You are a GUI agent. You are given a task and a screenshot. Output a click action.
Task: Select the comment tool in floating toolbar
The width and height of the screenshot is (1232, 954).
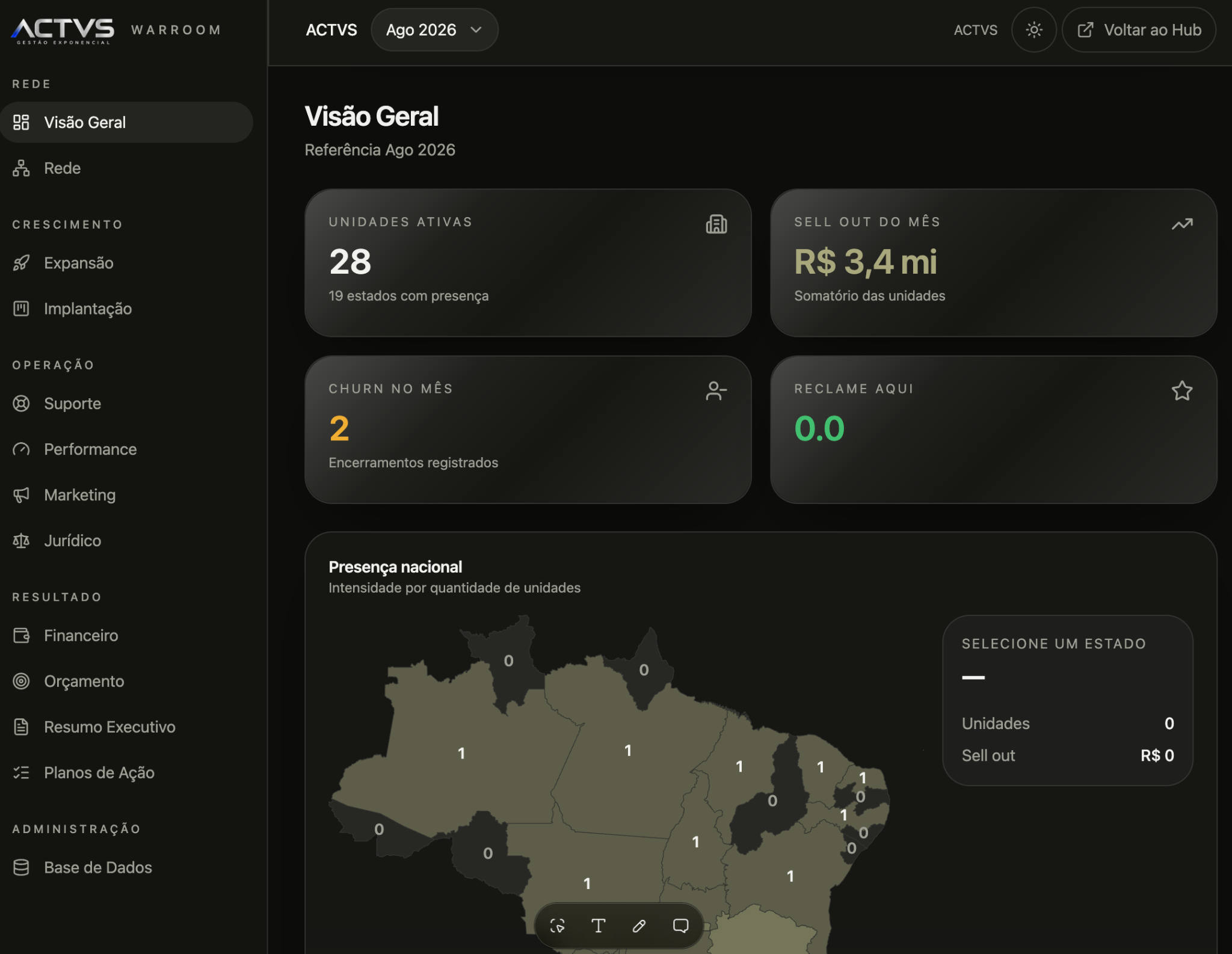(x=680, y=926)
